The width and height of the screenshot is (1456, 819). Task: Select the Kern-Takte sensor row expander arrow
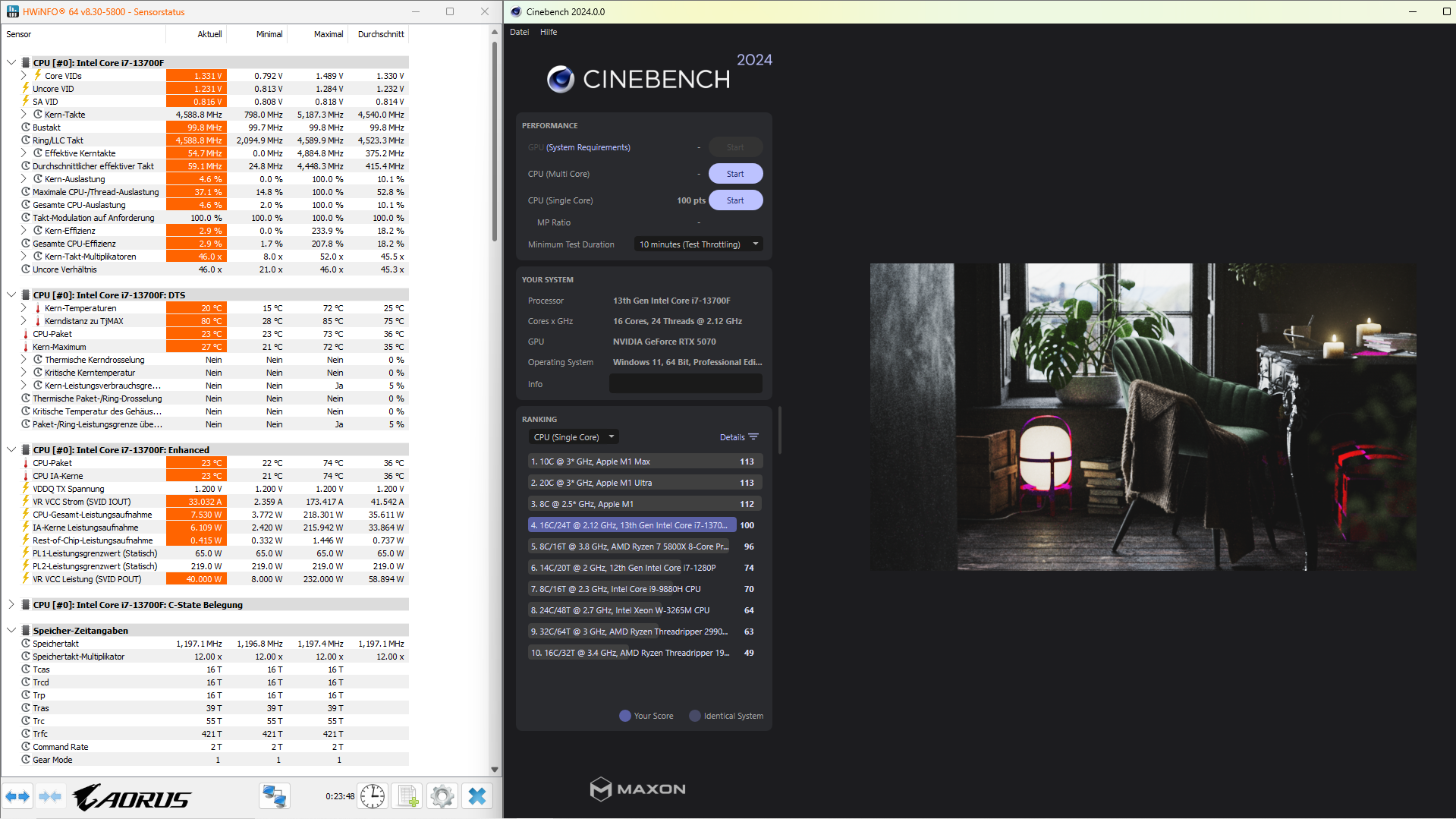point(23,114)
